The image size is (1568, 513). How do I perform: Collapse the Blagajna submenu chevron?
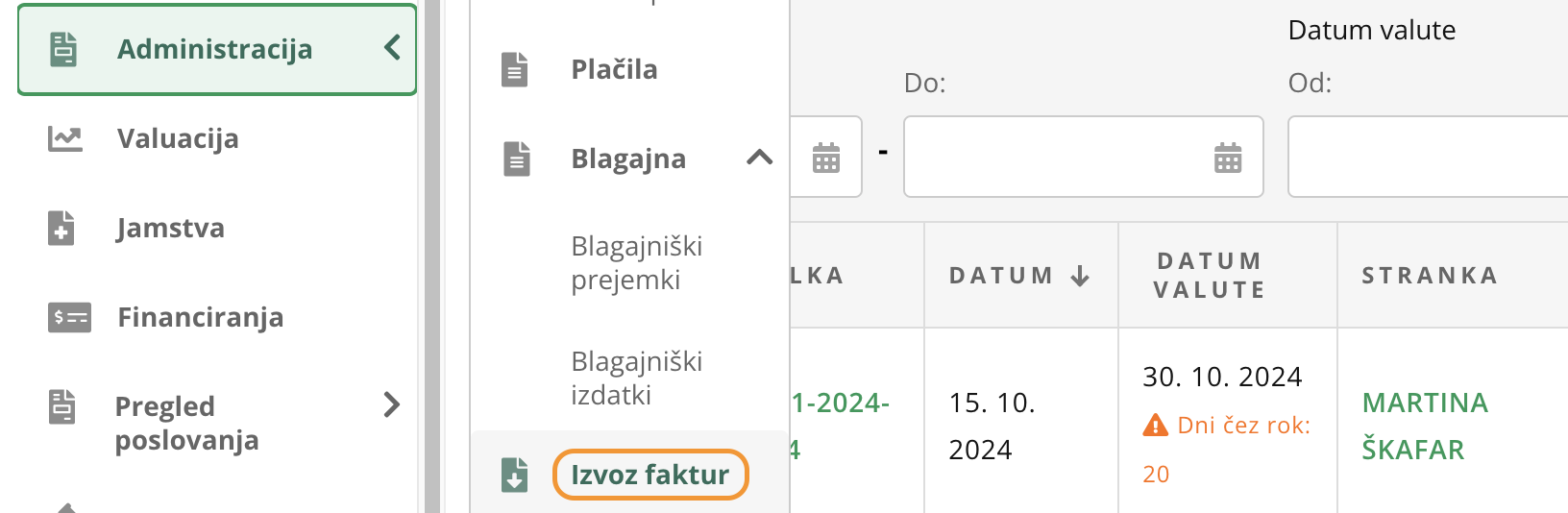(760, 158)
